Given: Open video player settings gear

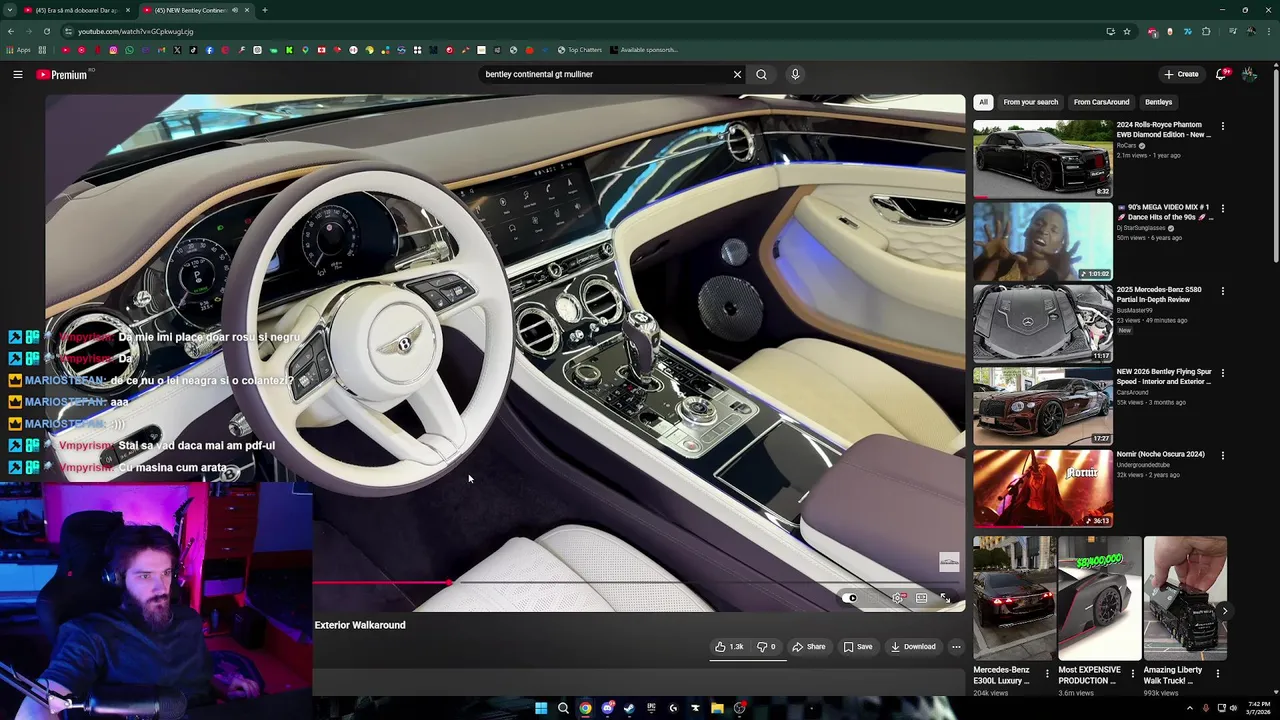Looking at the screenshot, I should (898, 598).
